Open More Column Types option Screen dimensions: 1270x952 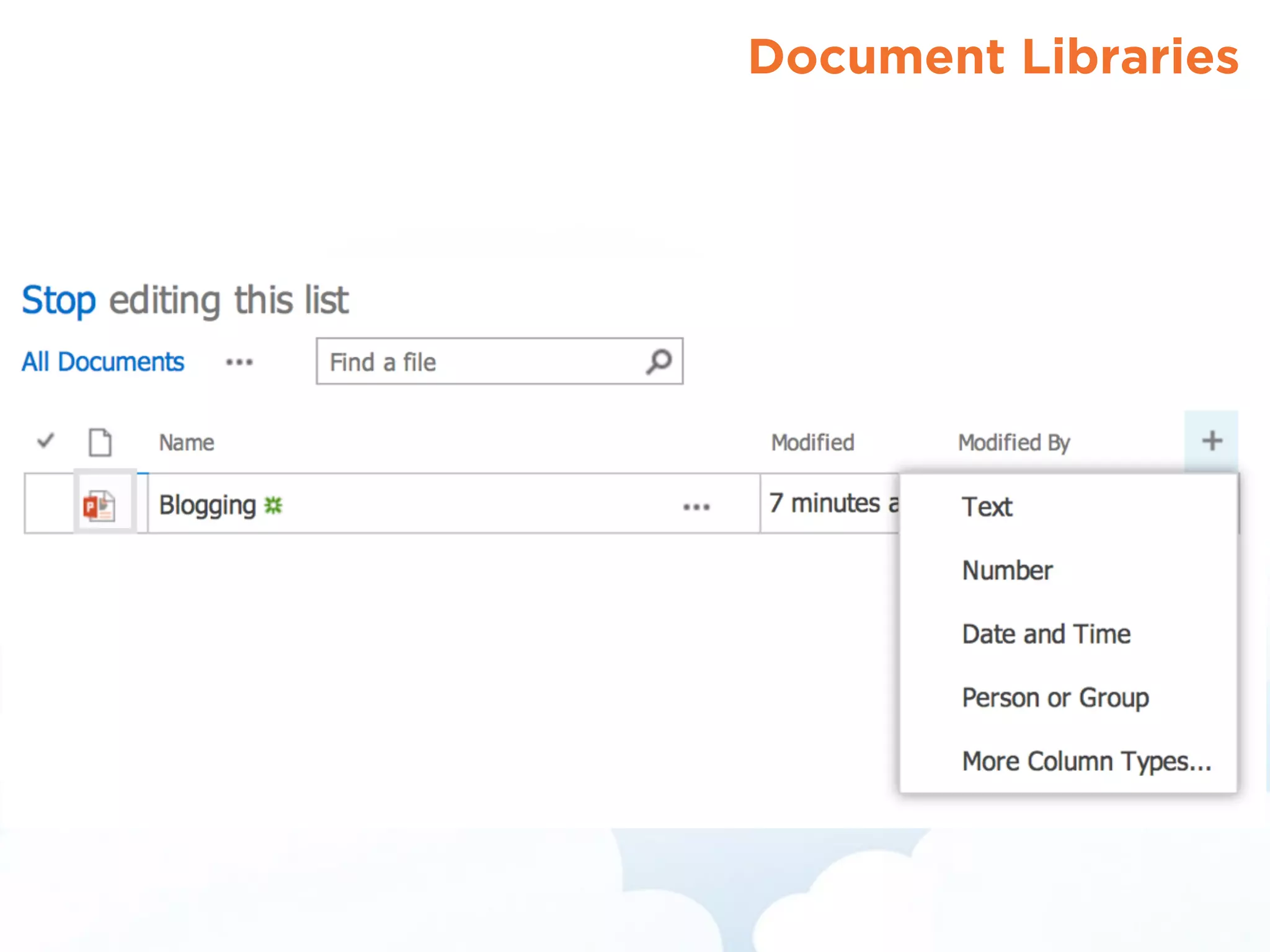[1086, 761]
